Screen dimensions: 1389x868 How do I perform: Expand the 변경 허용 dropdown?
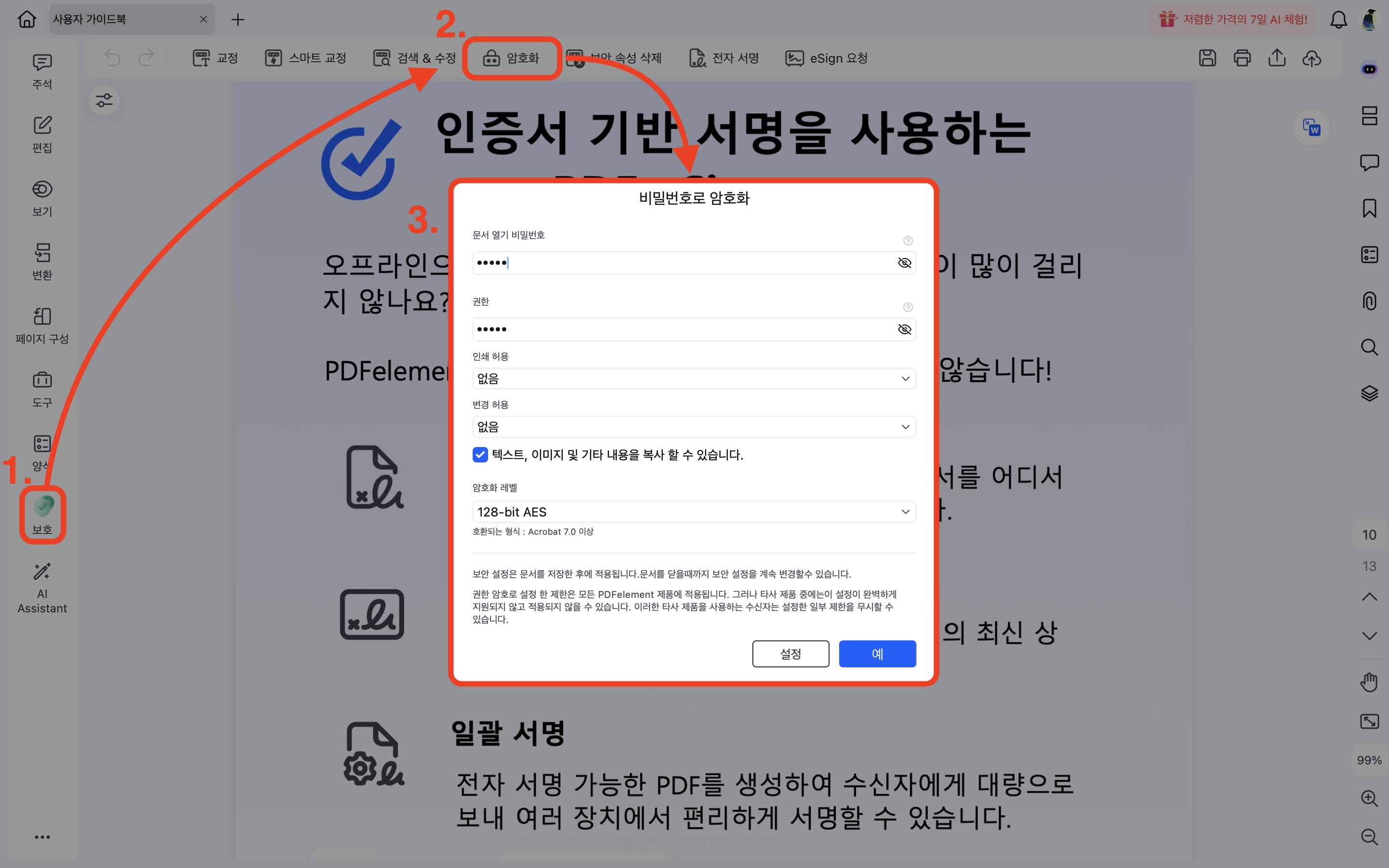(x=694, y=427)
